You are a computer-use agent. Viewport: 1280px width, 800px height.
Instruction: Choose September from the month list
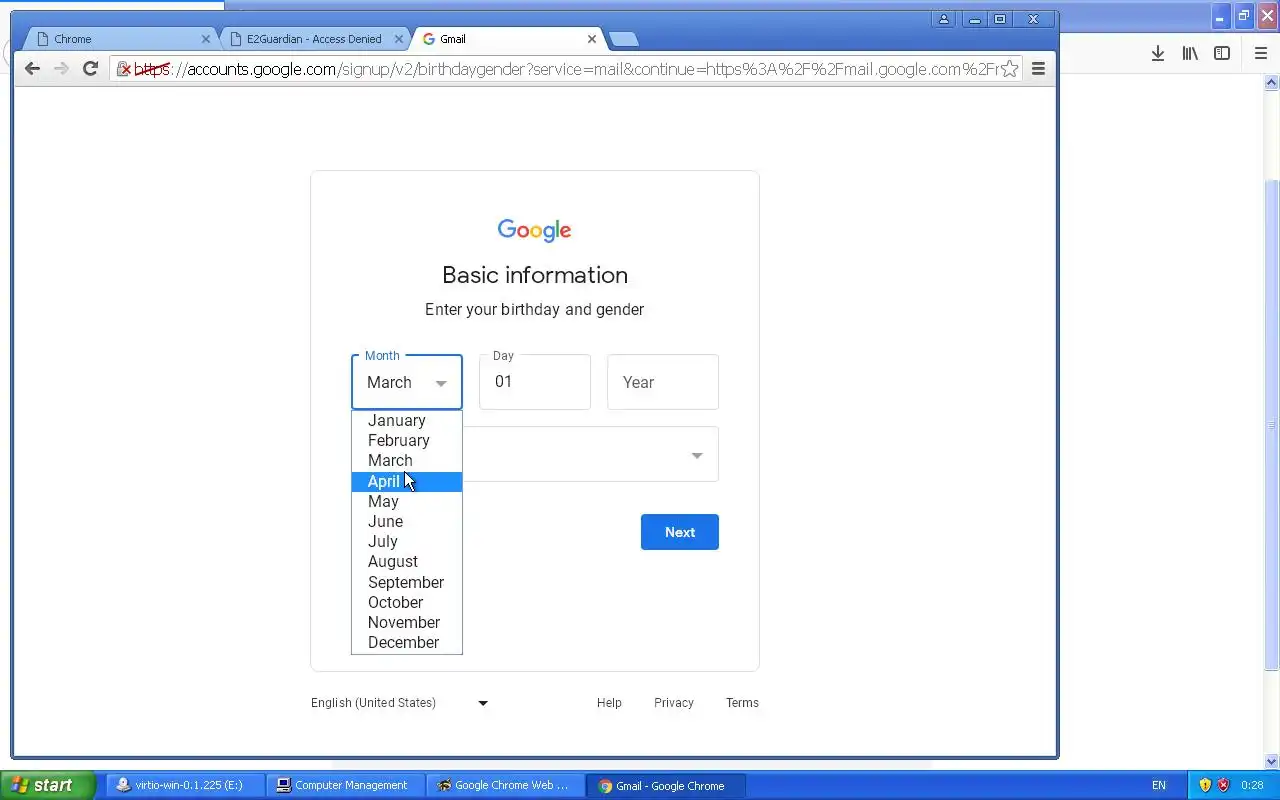407,582
